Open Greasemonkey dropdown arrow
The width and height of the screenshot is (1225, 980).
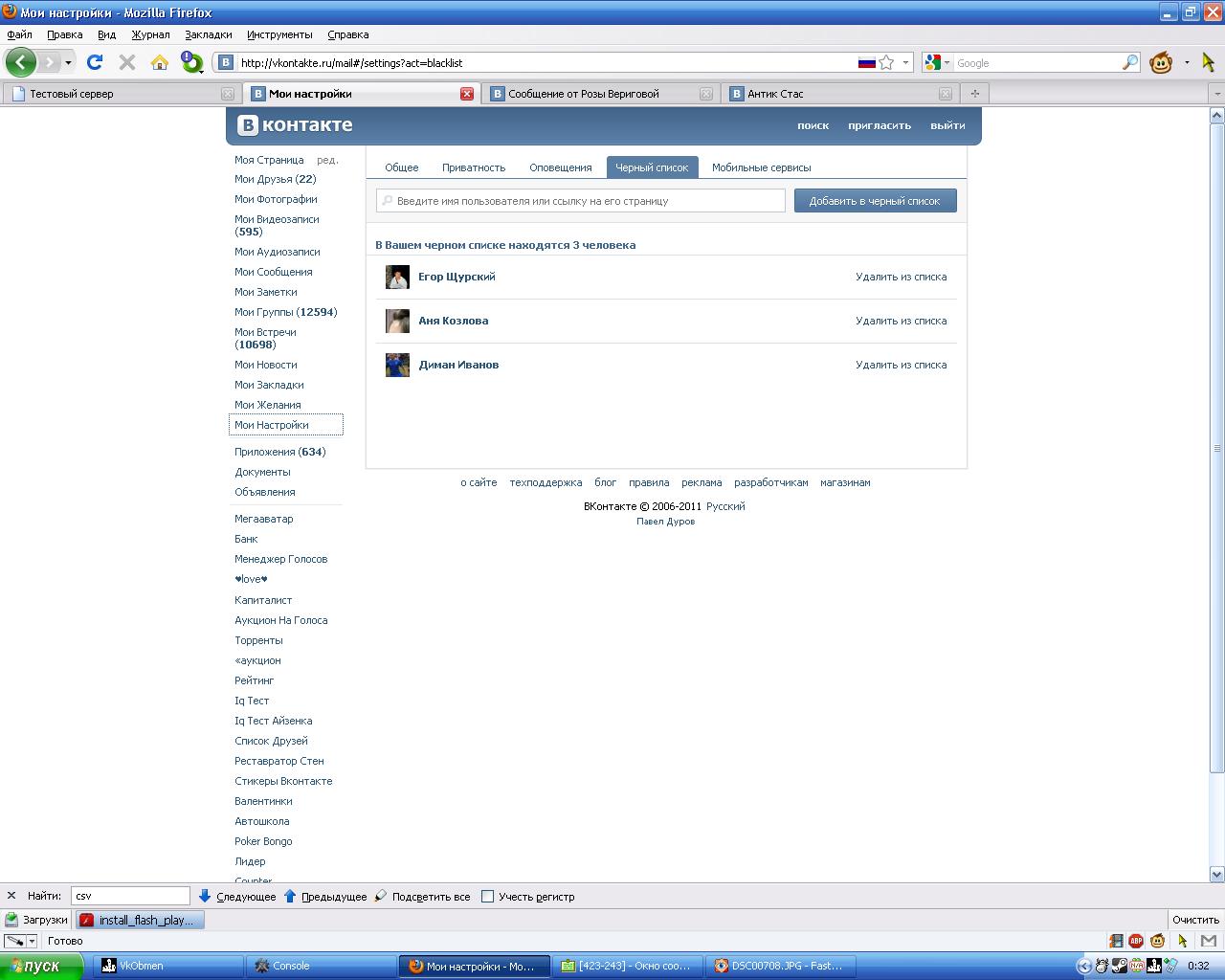pos(1186,62)
